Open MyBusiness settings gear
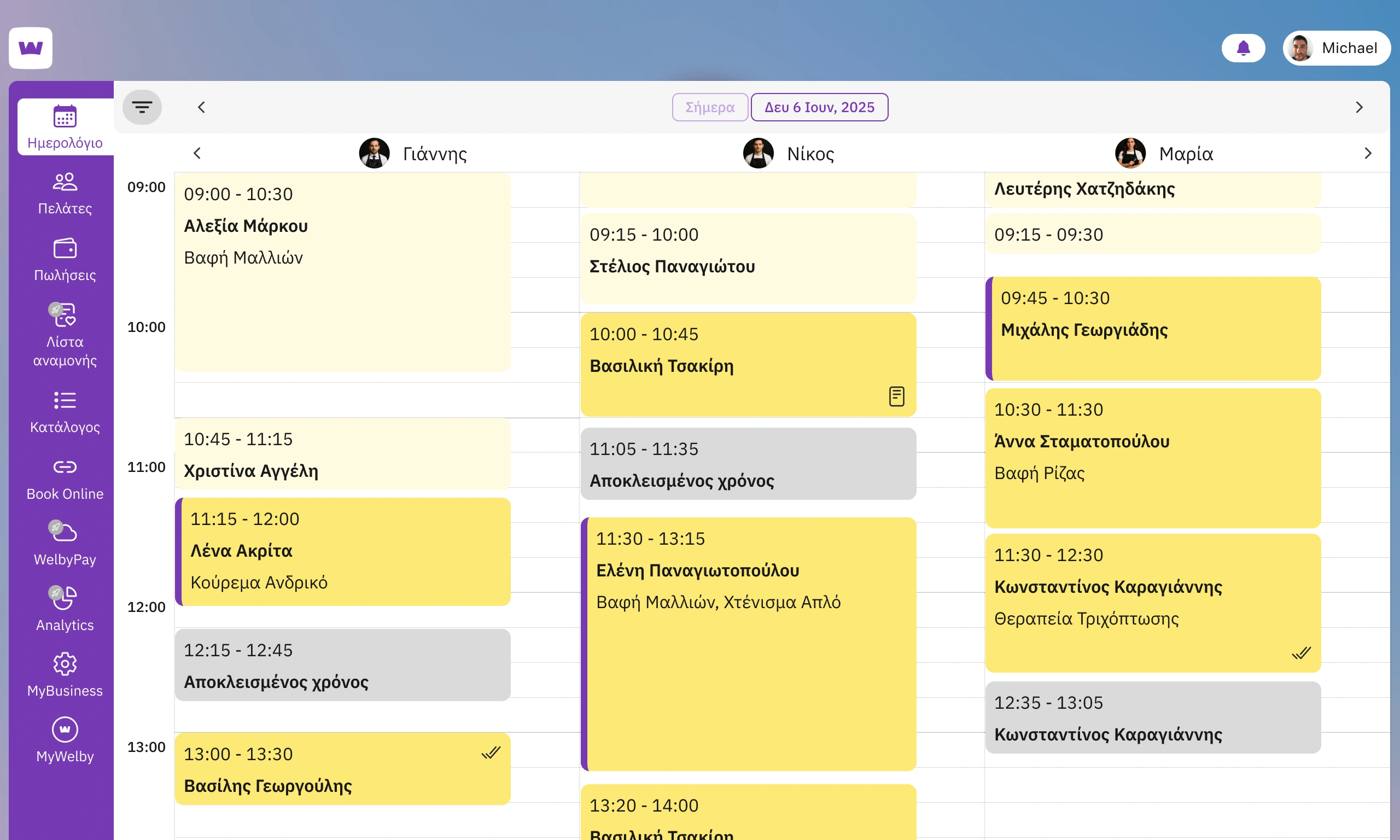The width and height of the screenshot is (1400, 840). (65, 664)
